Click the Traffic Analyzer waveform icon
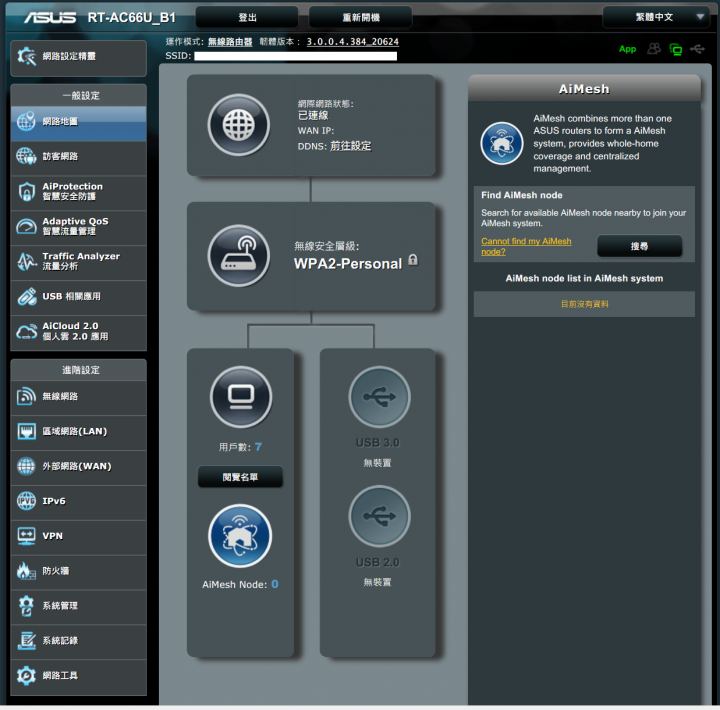Image resolution: width=720 pixels, height=710 pixels. [x=26, y=261]
